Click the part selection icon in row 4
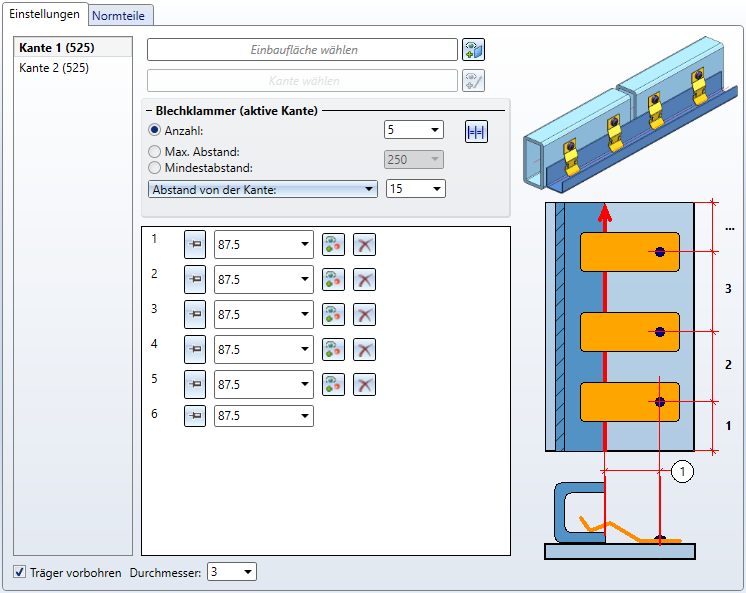This screenshot has width=746, height=593. point(333,349)
